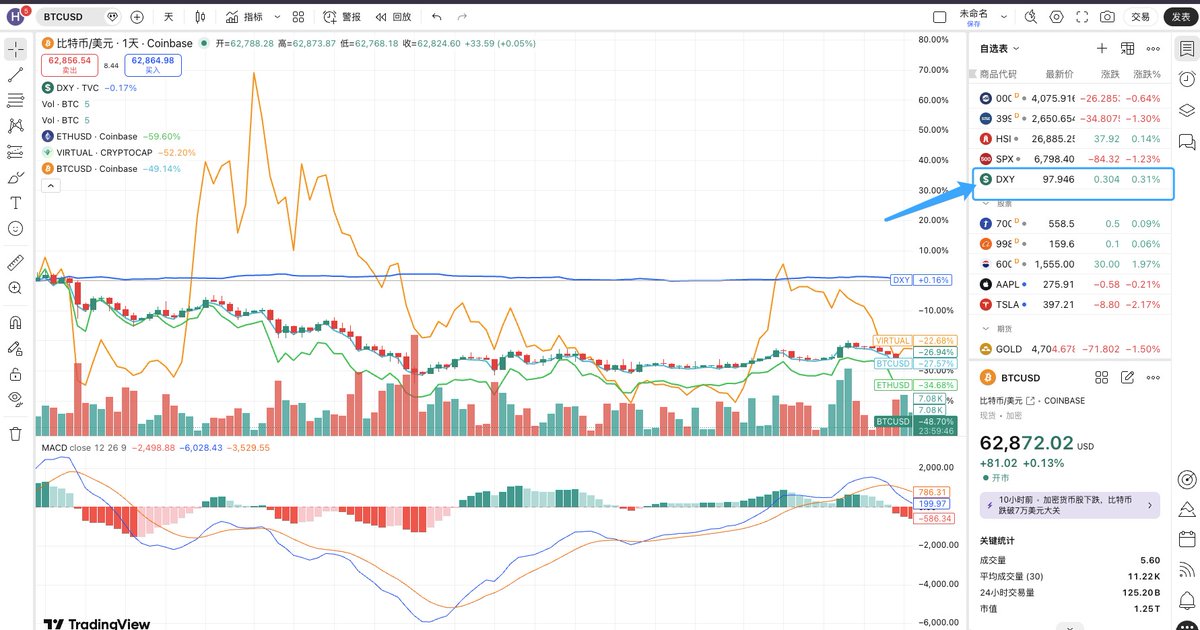Expand the 自选表 watchlist dropdown
1200x630 pixels.
(1000, 48)
